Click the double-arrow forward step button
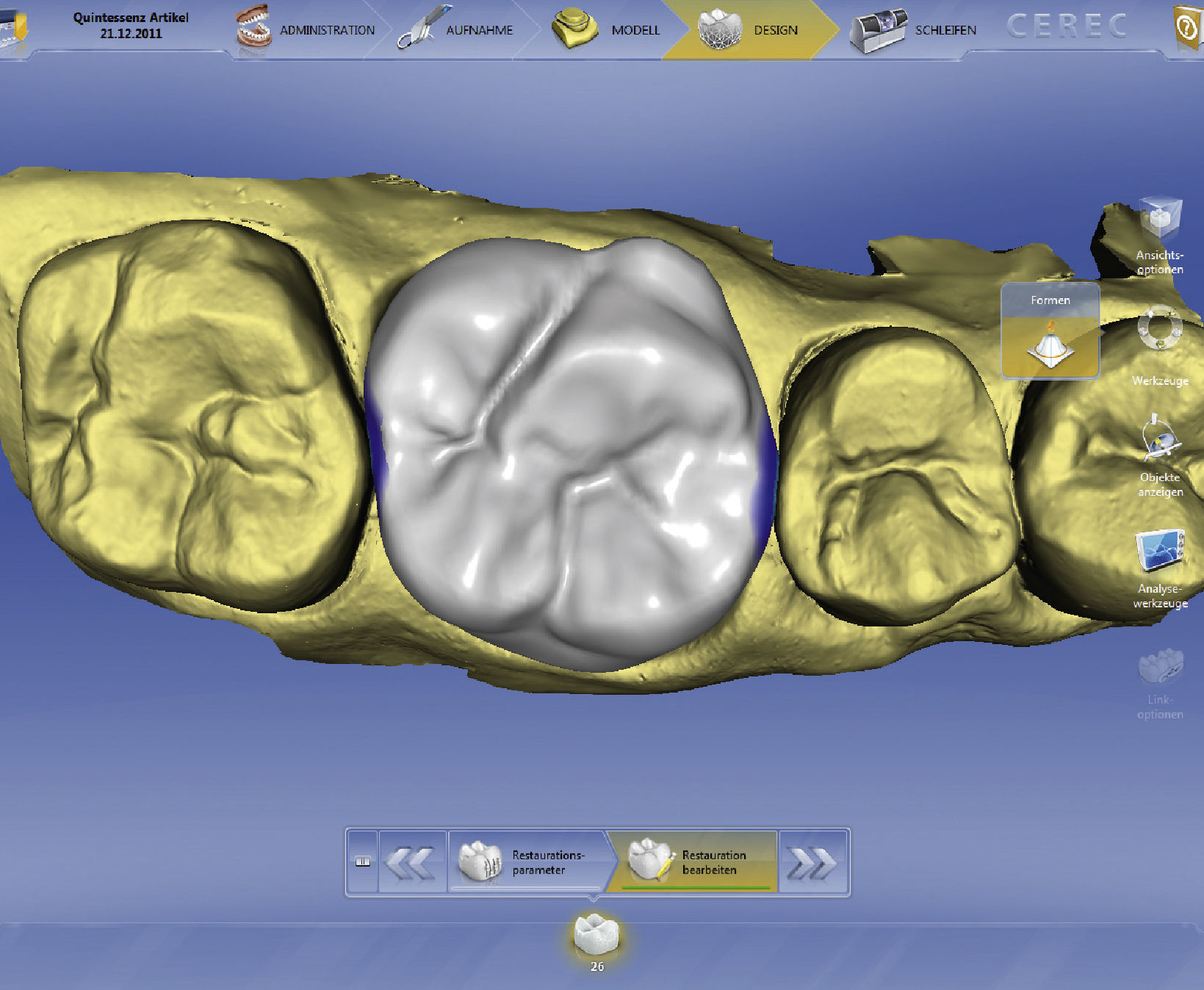The image size is (1204, 990). pyautogui.click(x=812, y=862)
